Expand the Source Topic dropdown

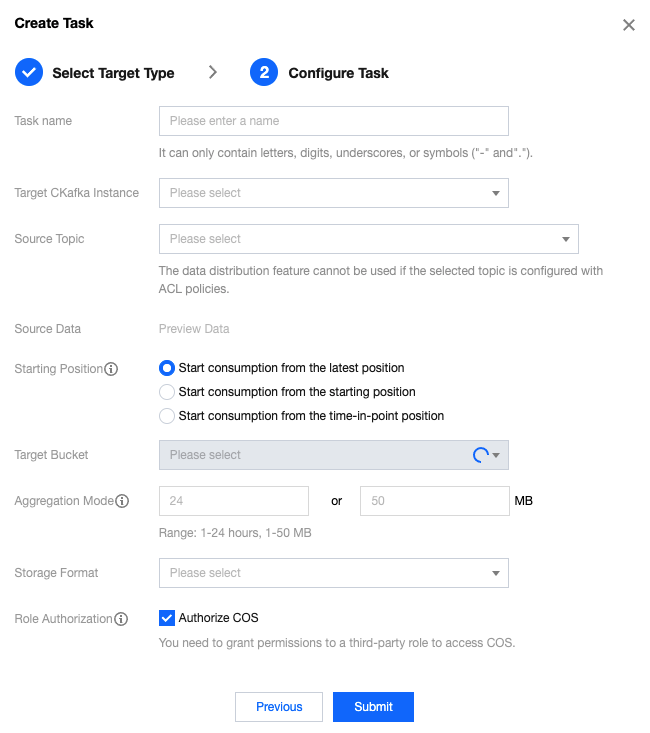coord(368,239)
